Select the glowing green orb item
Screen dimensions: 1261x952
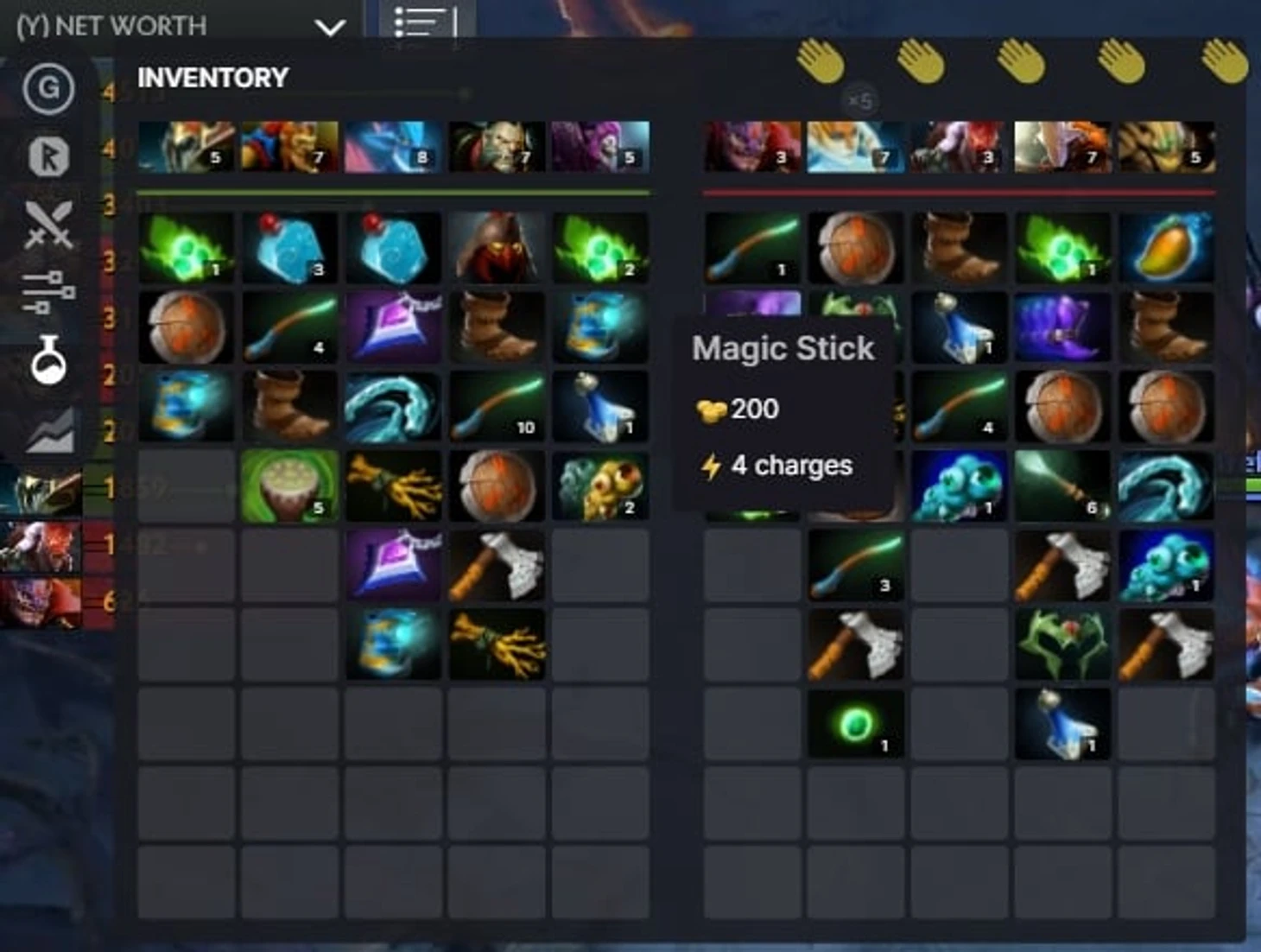pos(855,725)
